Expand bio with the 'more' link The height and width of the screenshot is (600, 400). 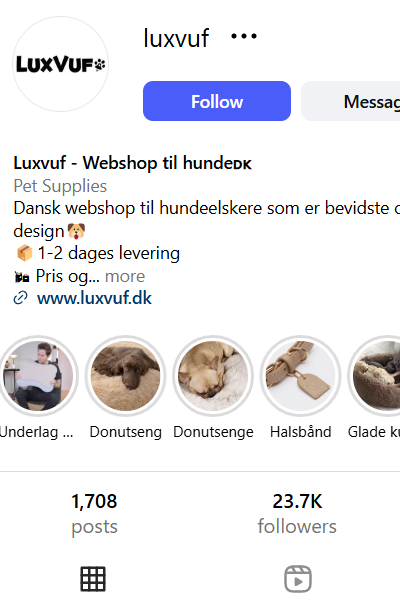125,276
